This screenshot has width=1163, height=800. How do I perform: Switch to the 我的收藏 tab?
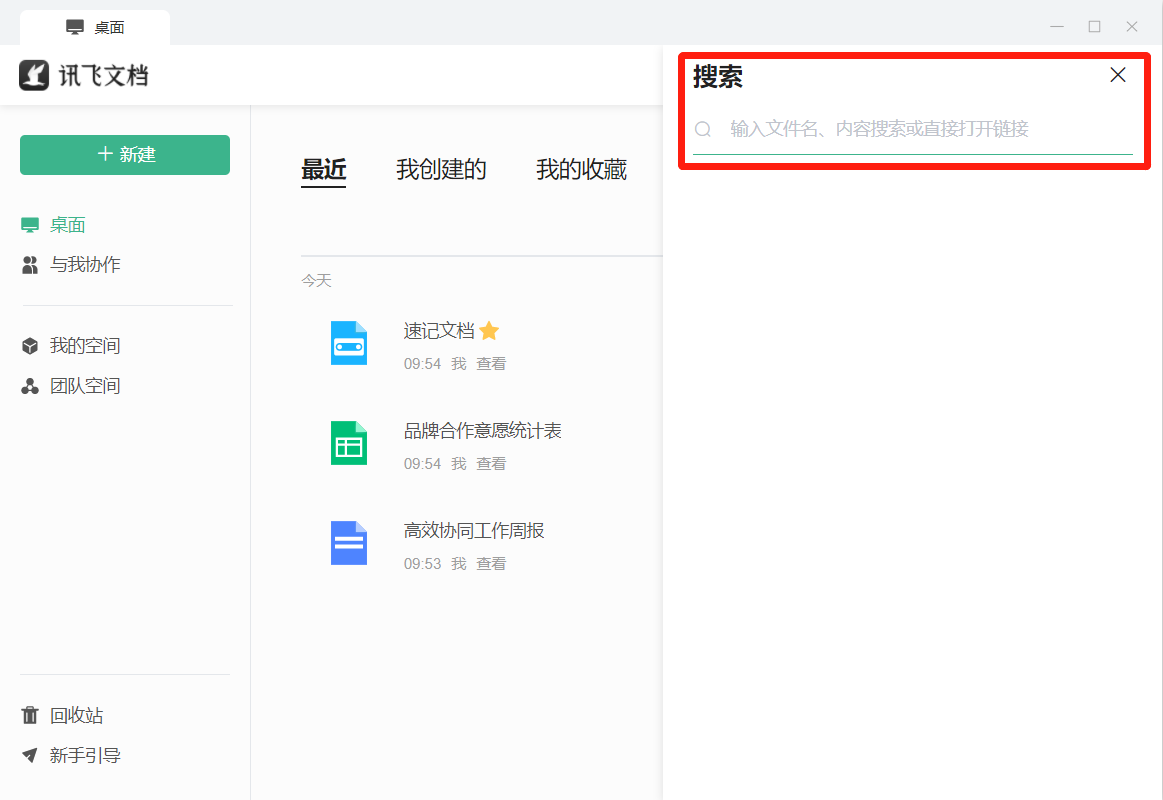tap(582, 170)
